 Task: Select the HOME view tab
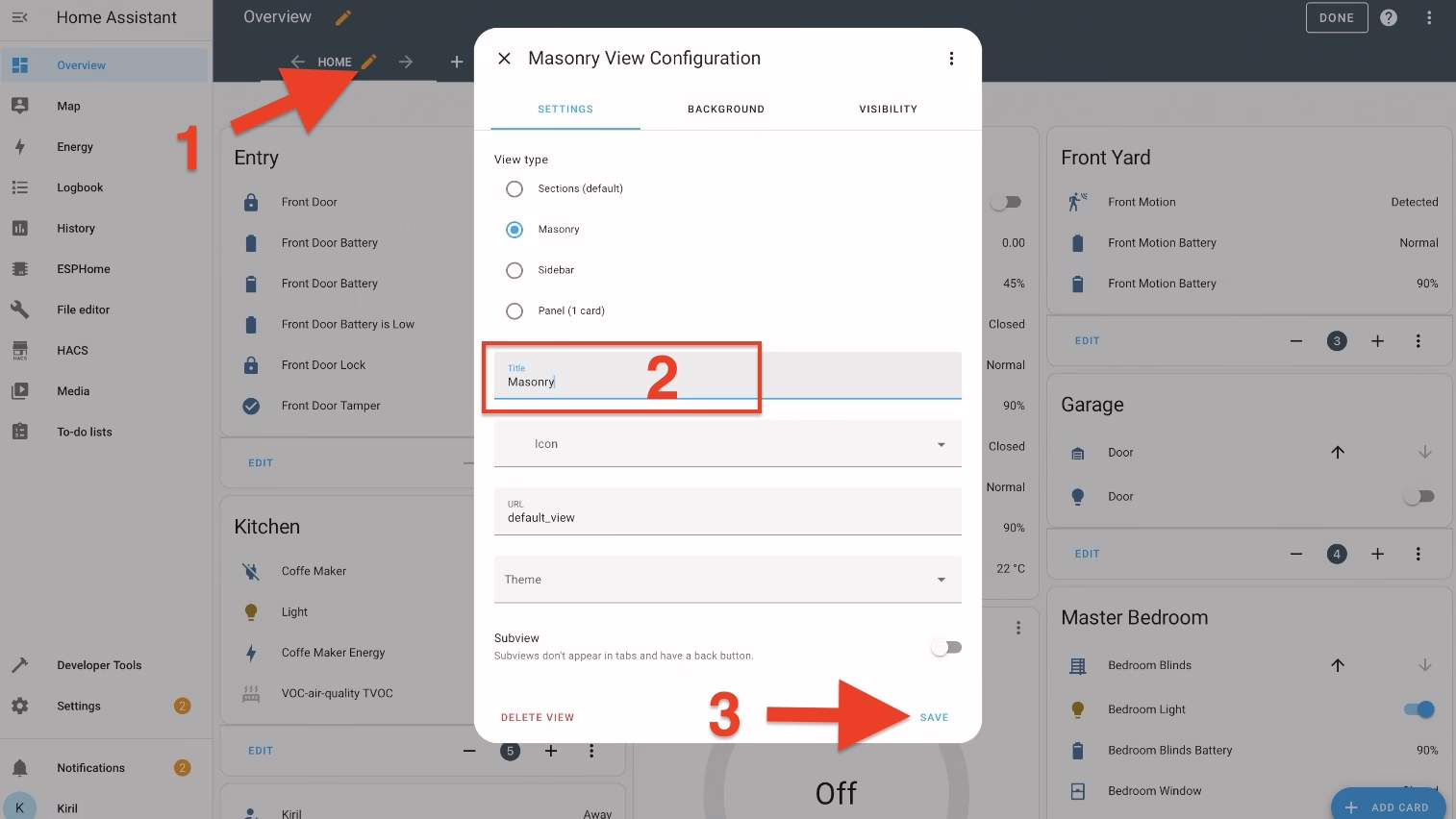point(335,62)
